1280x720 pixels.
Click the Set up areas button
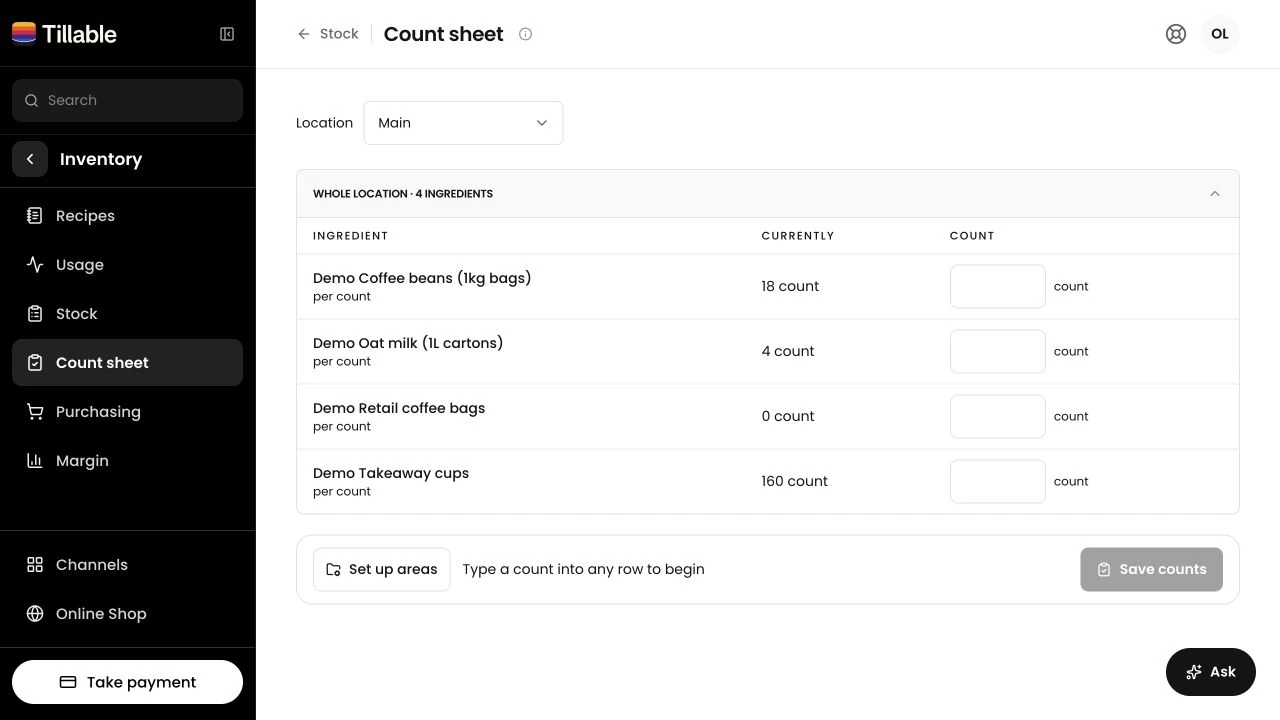pyautogui.click(x=381, y=569)
